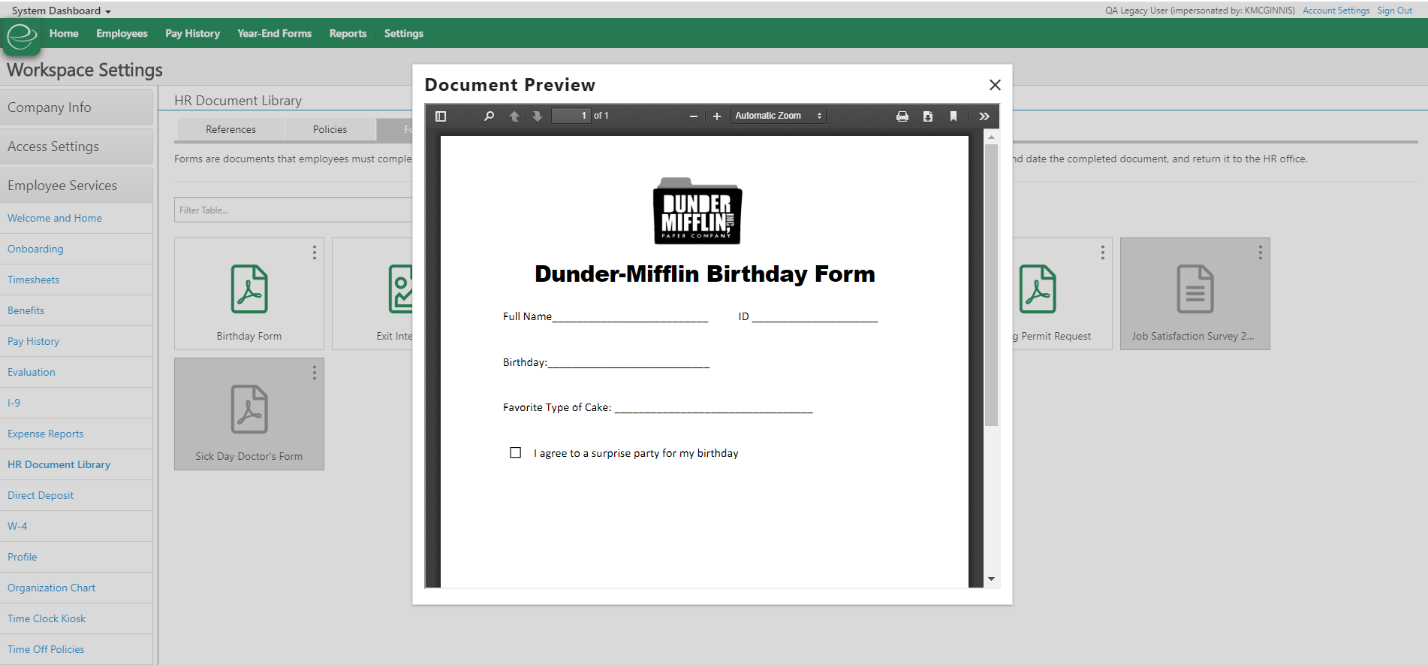Open Pay History in the left sidebar

pyautogui.click(x=34, y=342)
